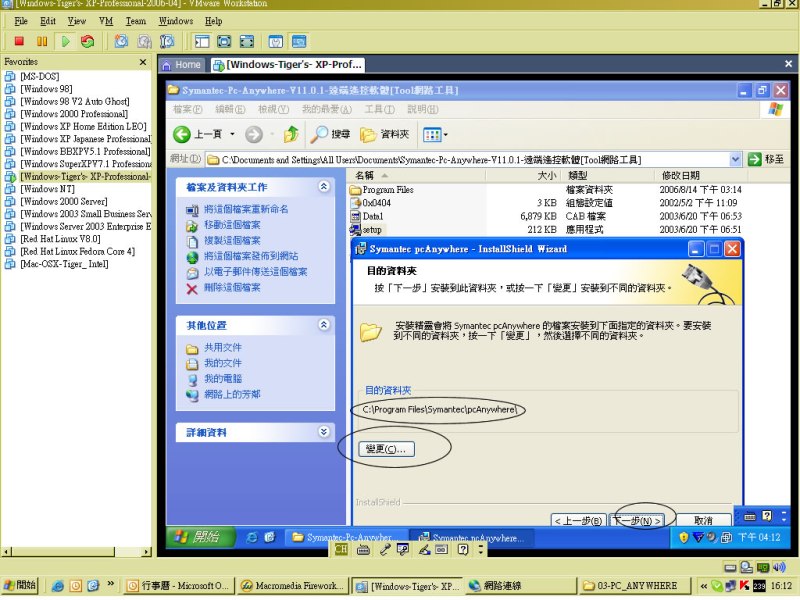Select [Mac-OSX-Tiger_Intel] favorite

64,264
